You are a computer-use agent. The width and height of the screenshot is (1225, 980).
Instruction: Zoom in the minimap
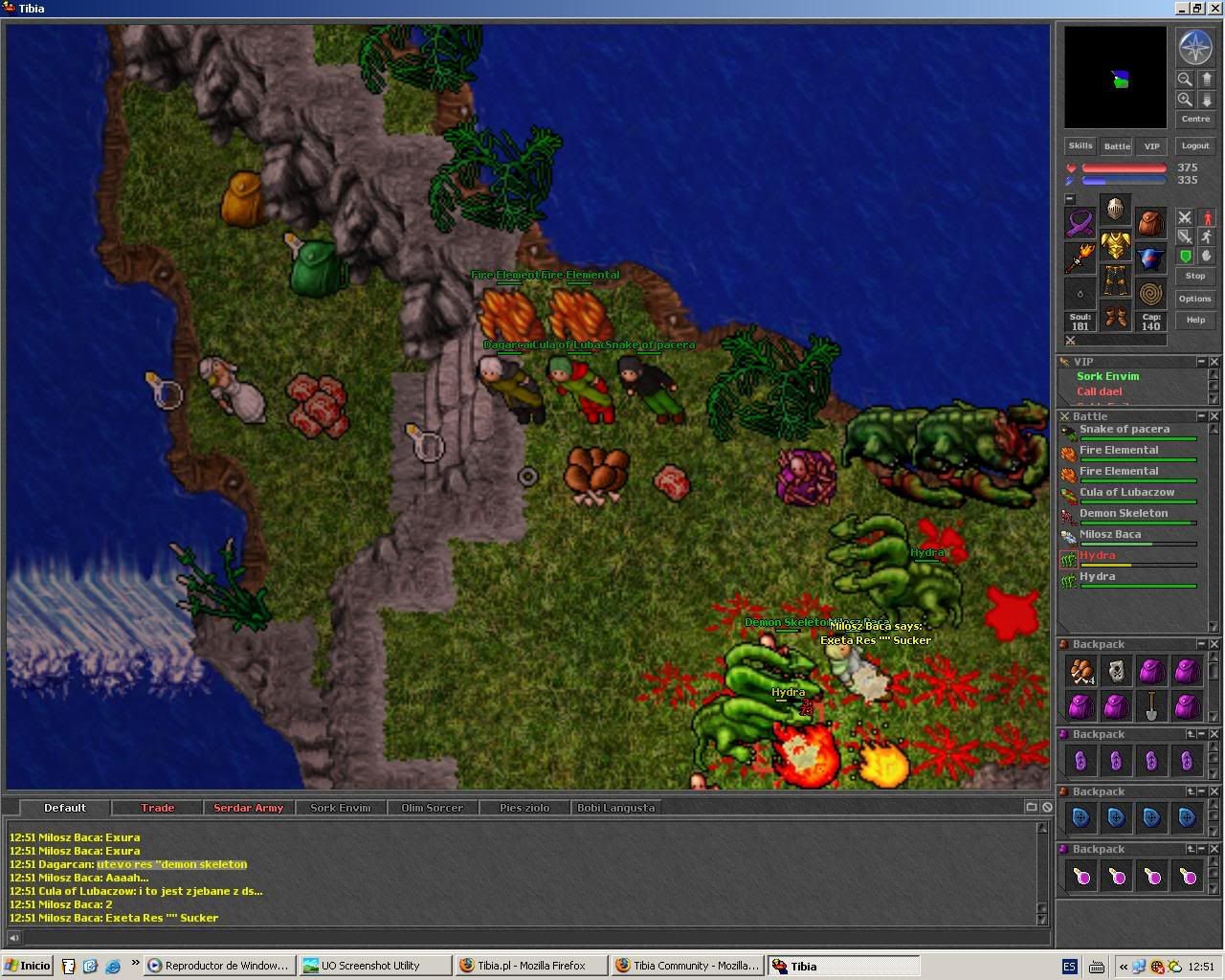1186,100
